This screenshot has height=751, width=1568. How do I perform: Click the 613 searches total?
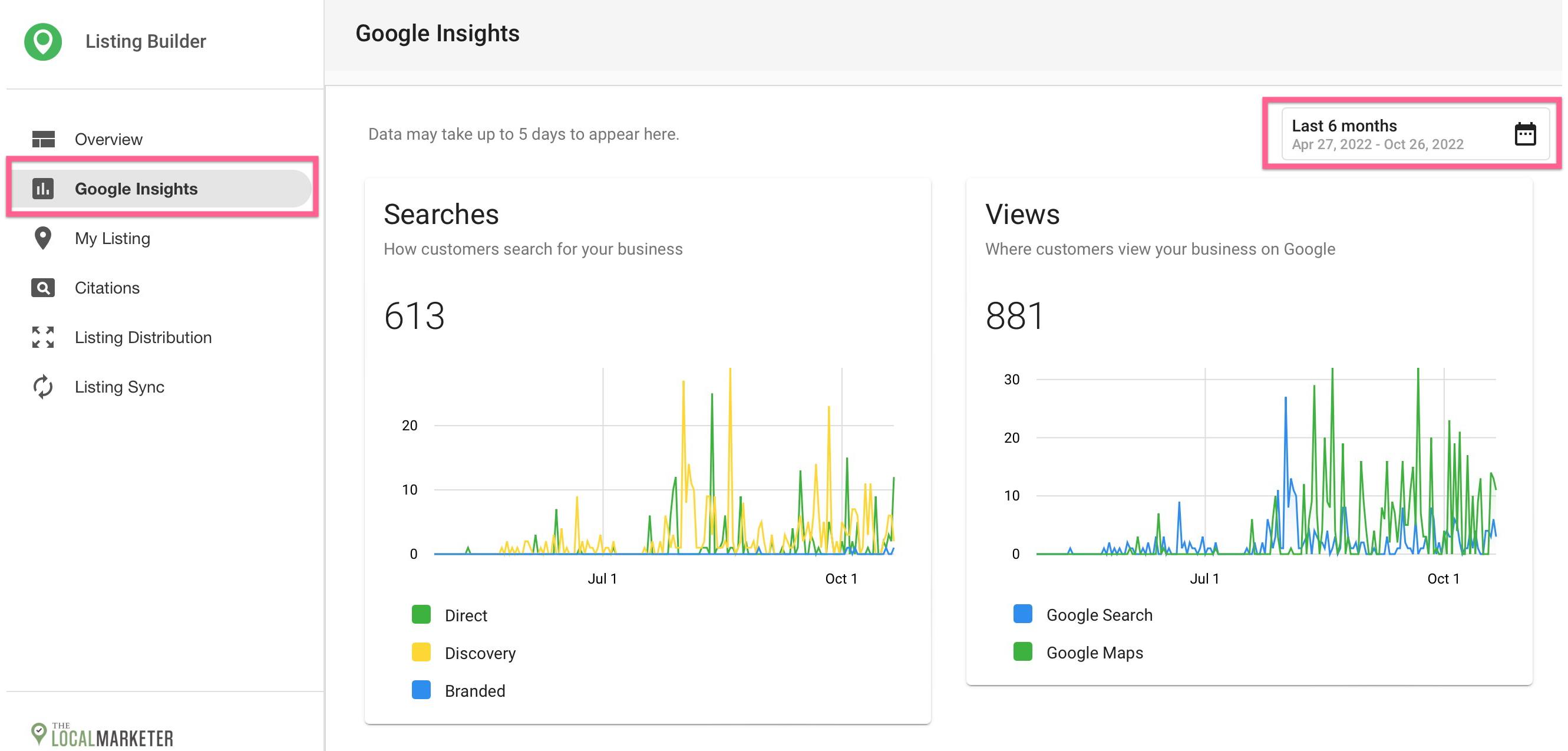pyautogui.click(x=414, y=316)
